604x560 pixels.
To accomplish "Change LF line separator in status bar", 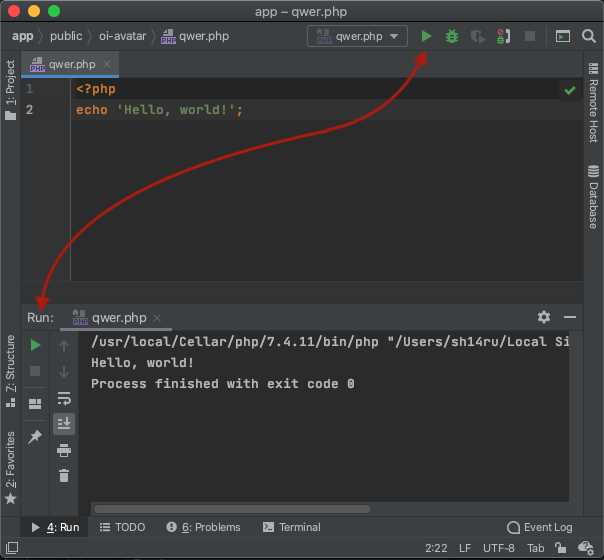I will 465,548.
